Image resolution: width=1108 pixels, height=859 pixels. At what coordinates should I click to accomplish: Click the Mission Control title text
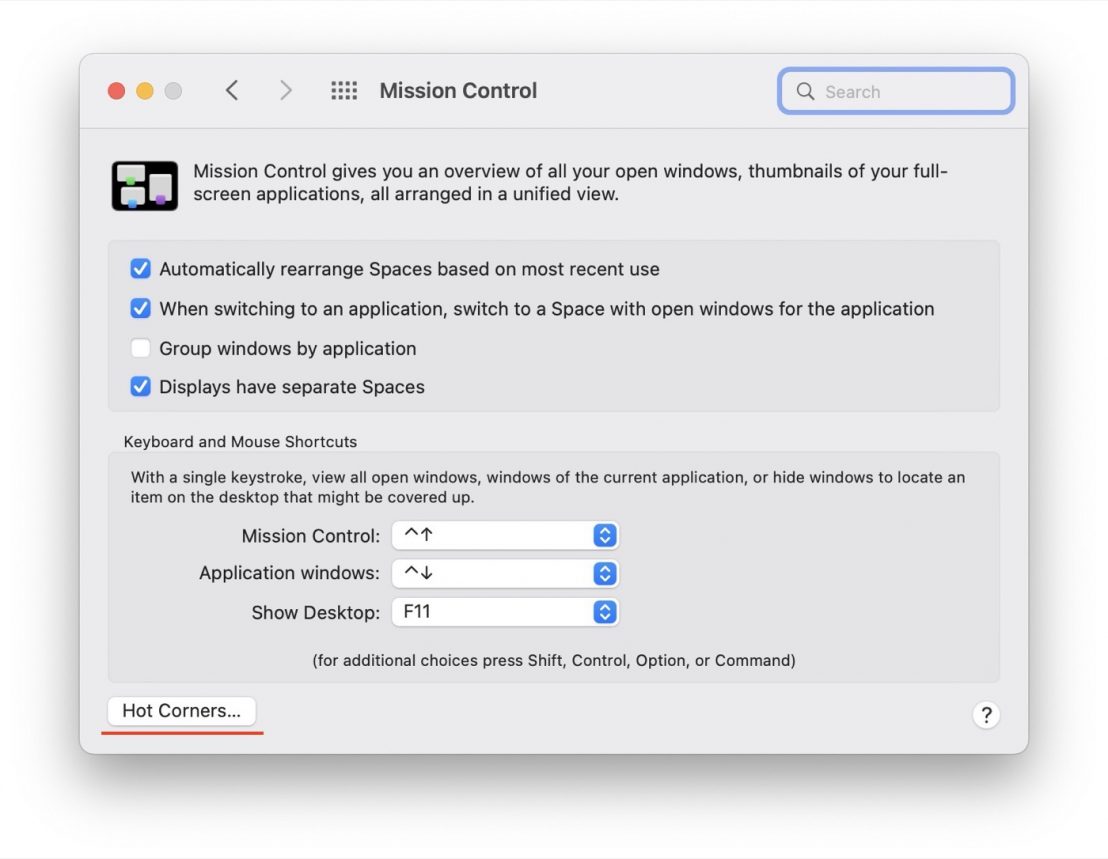click(x=457, y=90)
